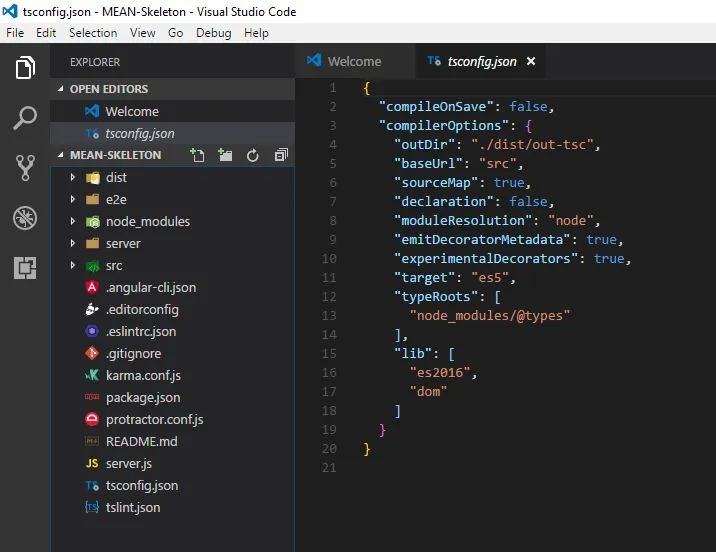Open the Go menu
716x552 pixels.
tap(176, 33)
